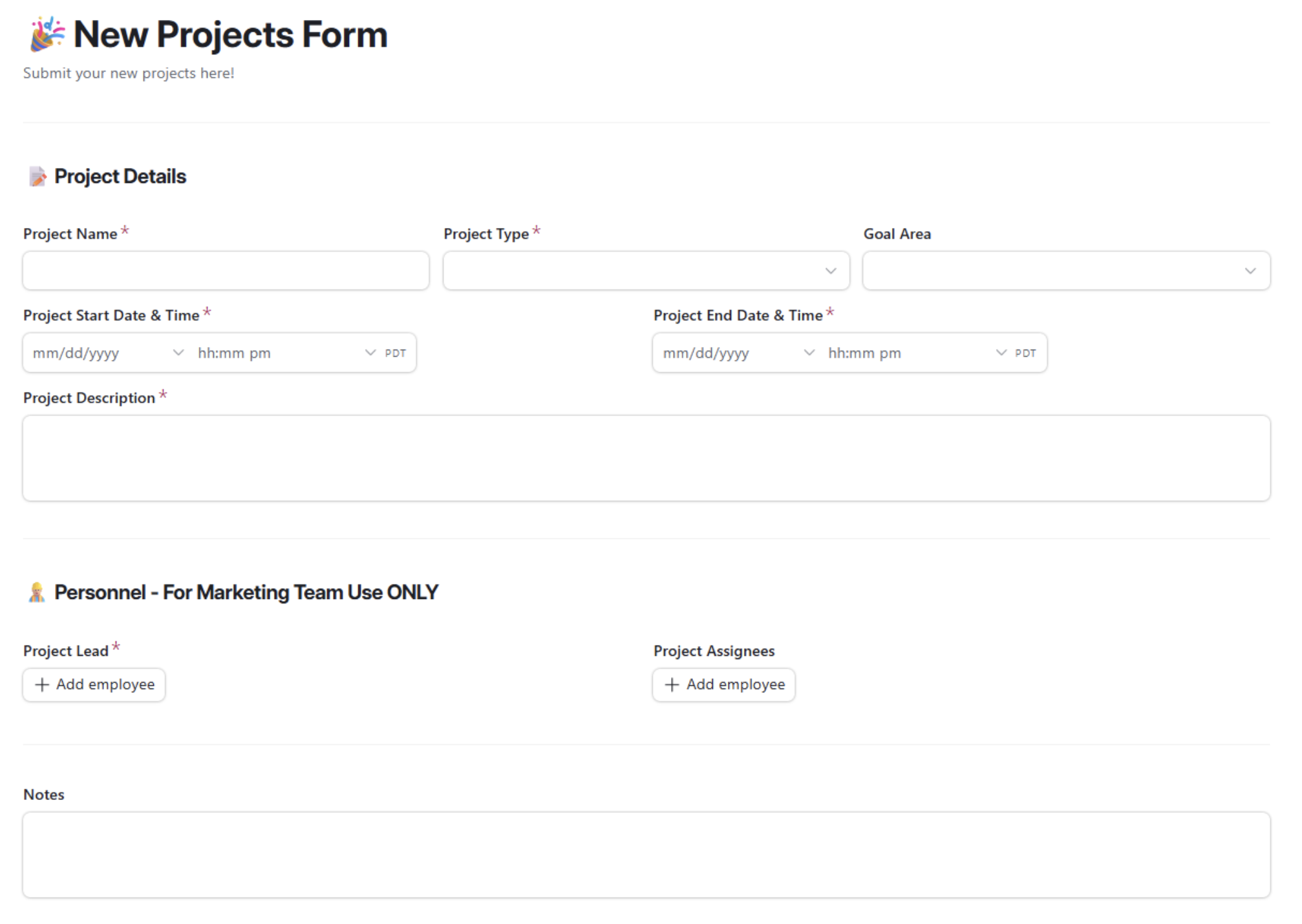Click the PDT timezone label on the end time picker
1302x924 pixels.
[x=1025, y=353]
